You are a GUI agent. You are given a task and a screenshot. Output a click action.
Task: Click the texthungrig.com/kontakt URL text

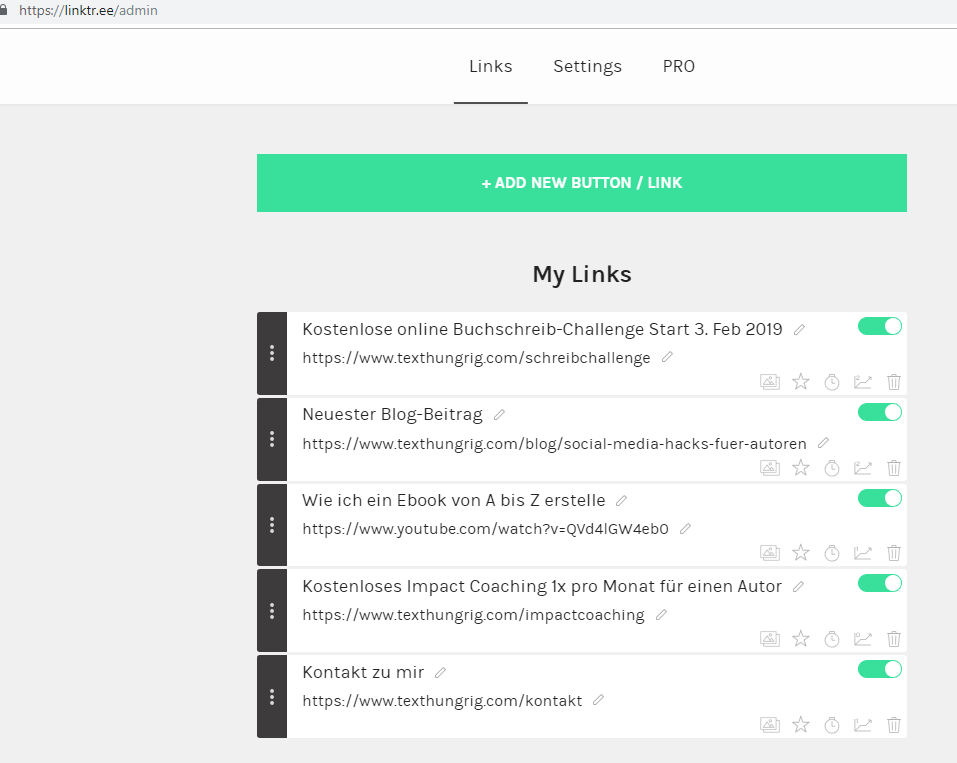442,701
